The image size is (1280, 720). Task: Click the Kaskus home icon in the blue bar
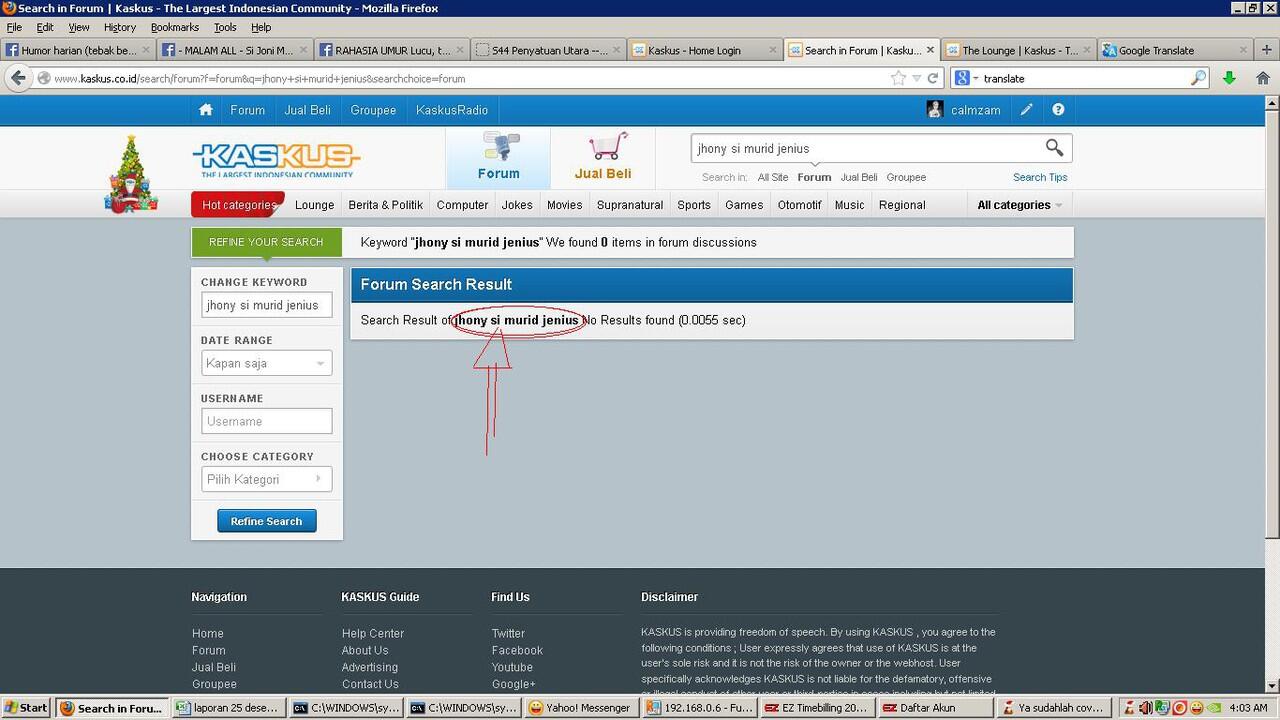(206, 110)
